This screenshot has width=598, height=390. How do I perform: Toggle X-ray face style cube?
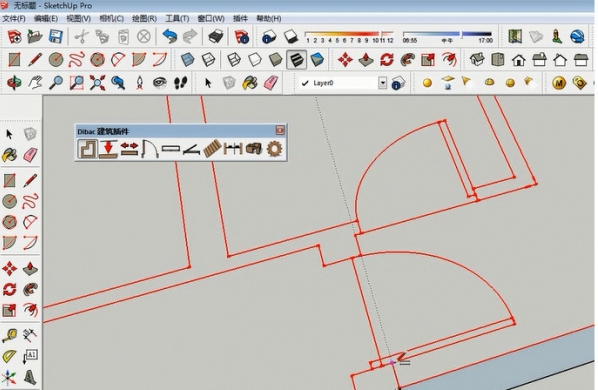tap(187, 60)
